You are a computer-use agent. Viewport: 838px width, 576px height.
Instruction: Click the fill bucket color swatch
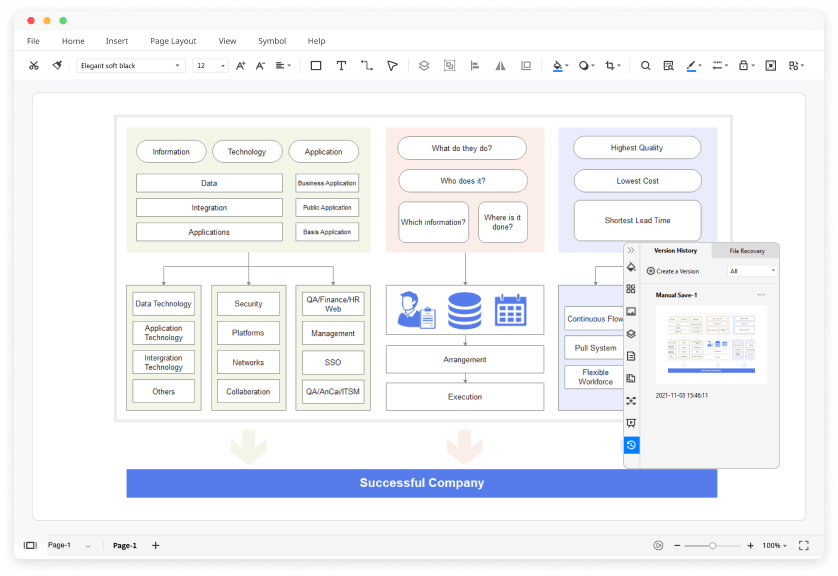point(557,66)
